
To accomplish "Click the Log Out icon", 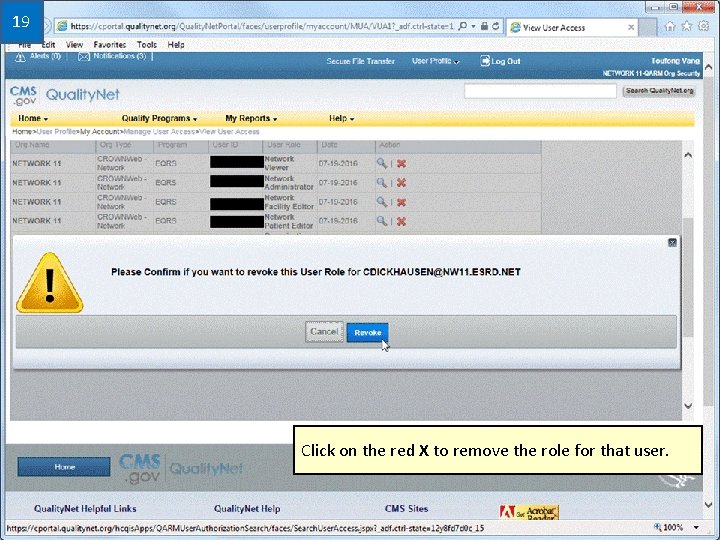I will tap(485, 61).
